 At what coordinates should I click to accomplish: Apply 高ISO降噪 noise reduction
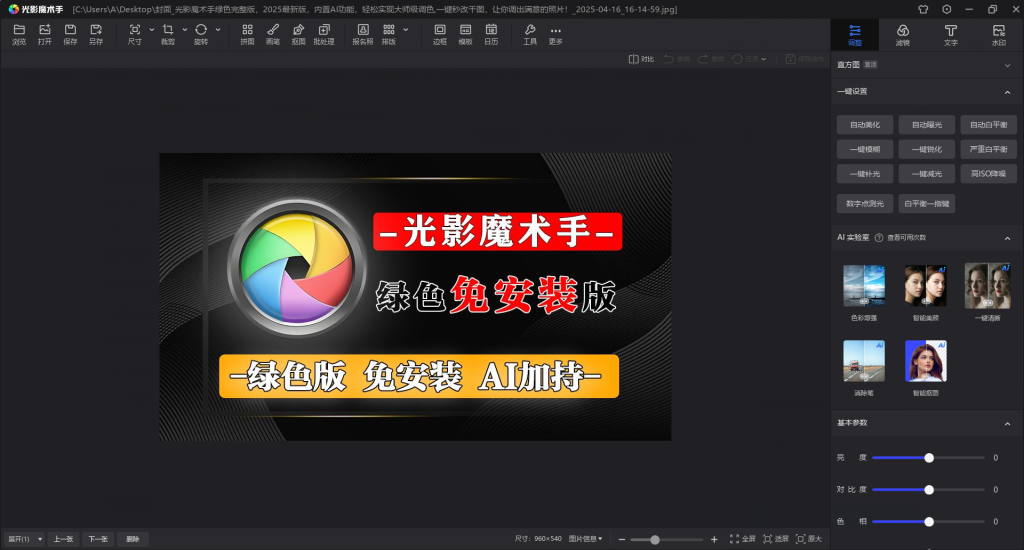pos(988,174)
